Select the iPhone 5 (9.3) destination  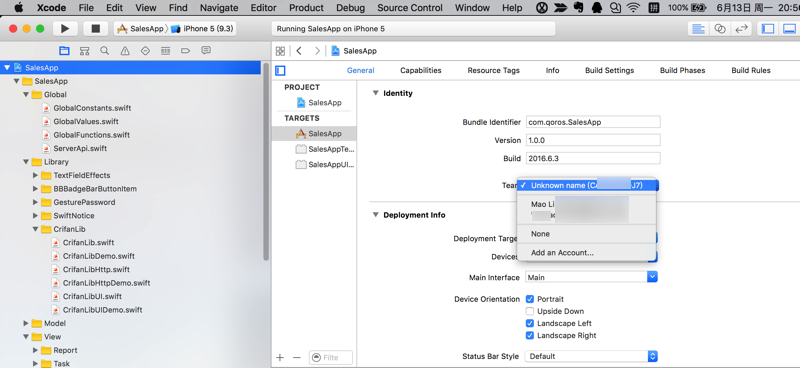(202, 29)
